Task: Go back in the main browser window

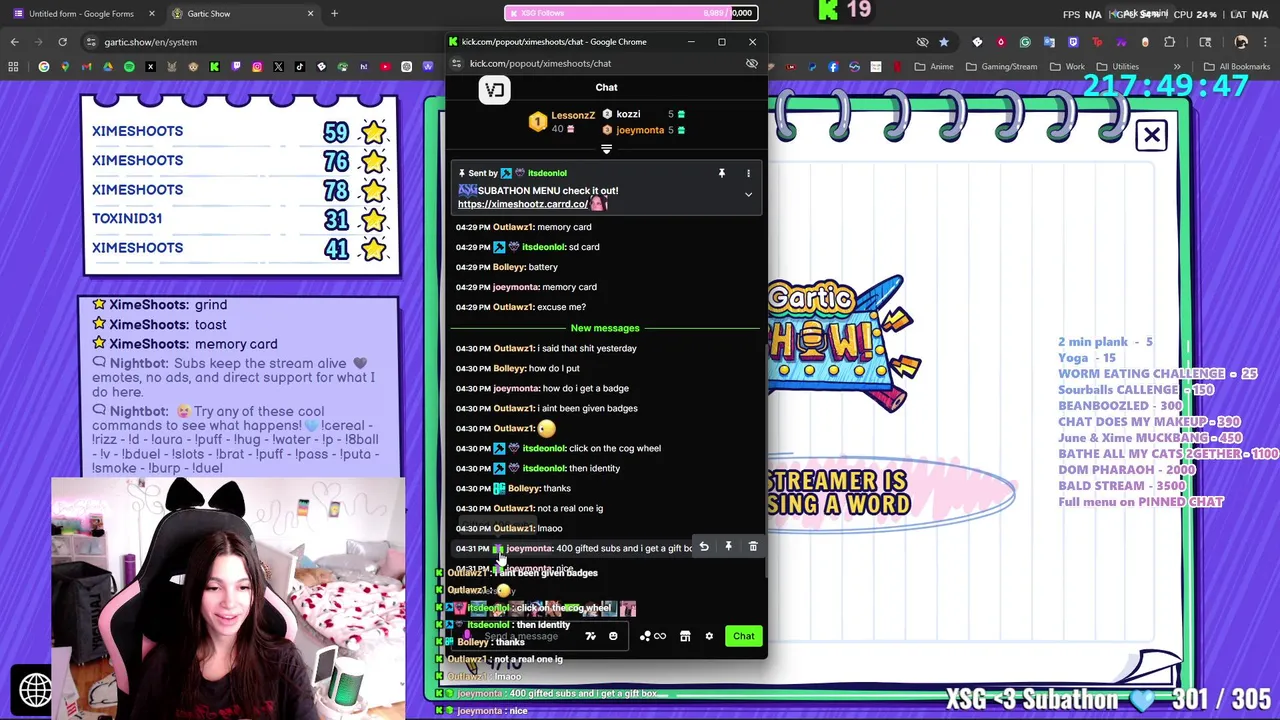Action: point(14,42)
